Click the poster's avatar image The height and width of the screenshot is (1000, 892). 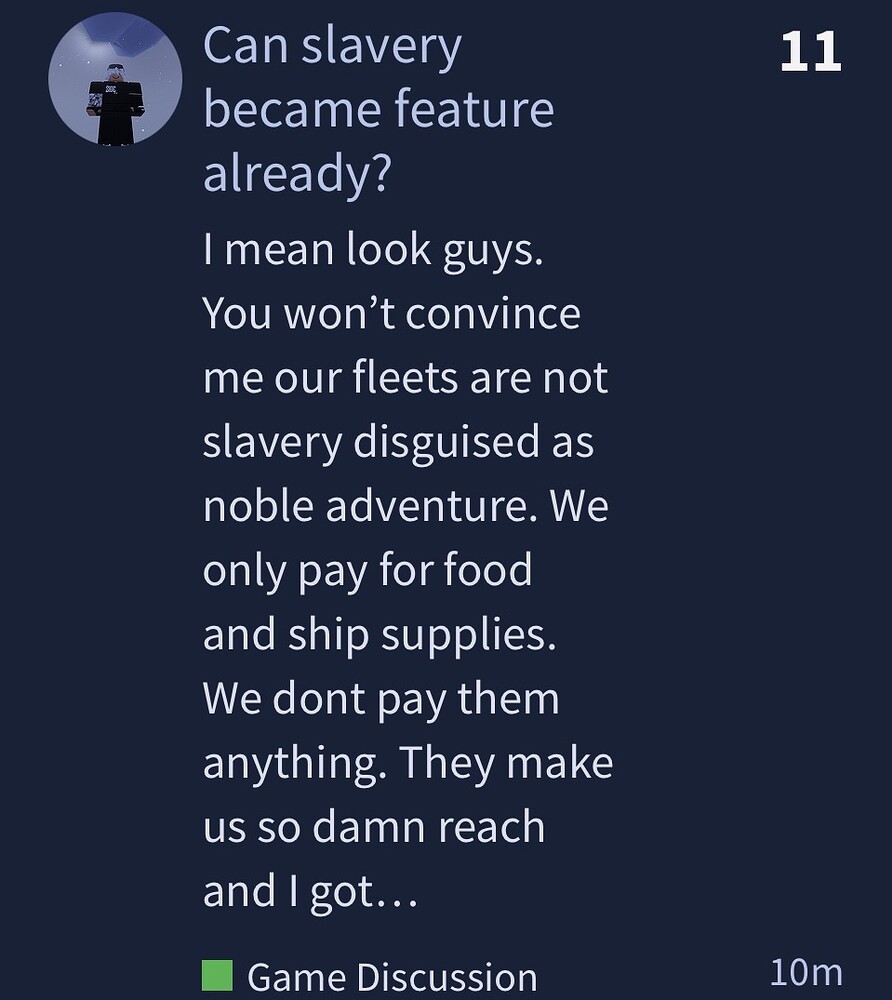pos(115,79)
